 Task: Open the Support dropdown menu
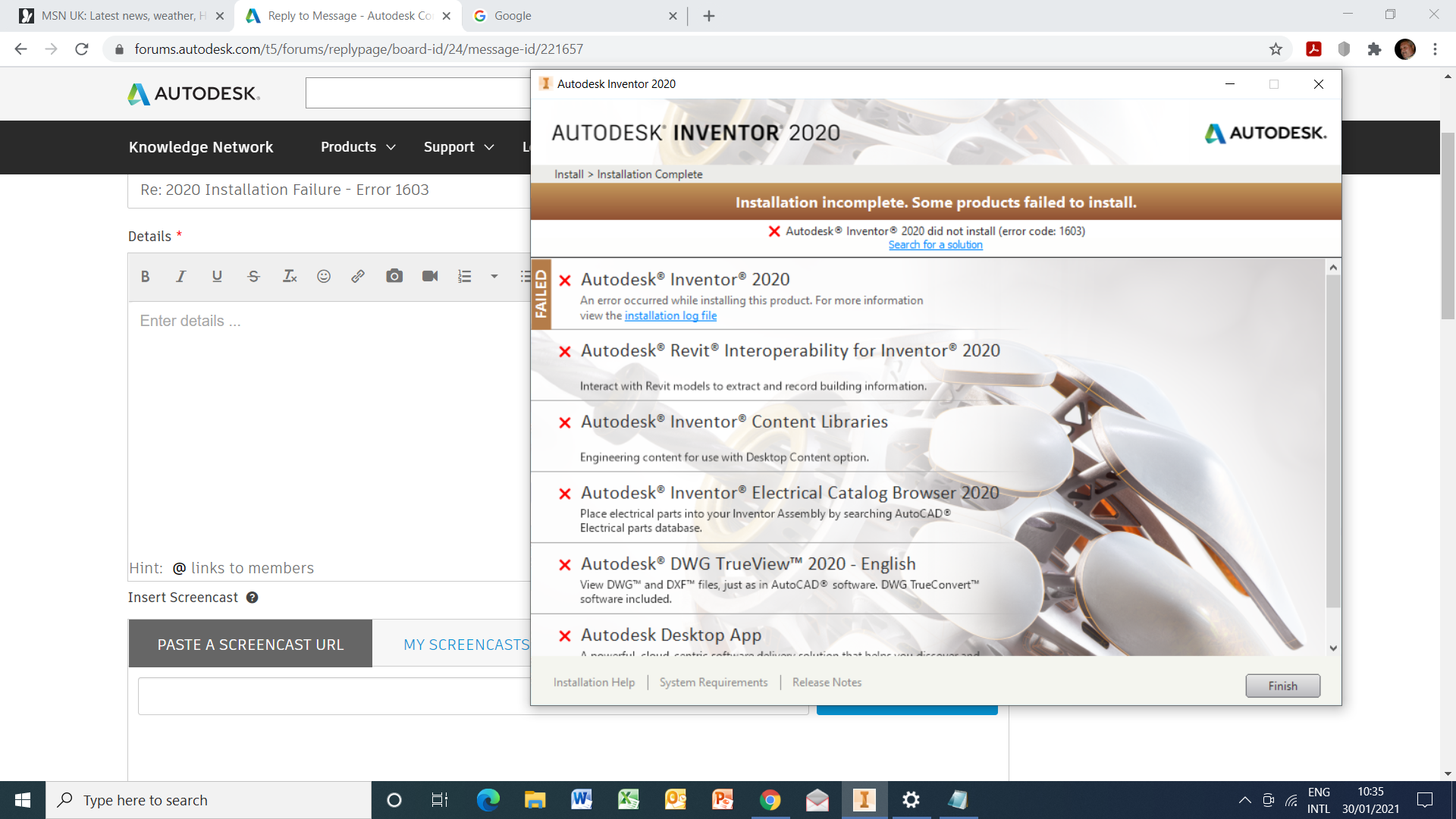pos(458,147)
